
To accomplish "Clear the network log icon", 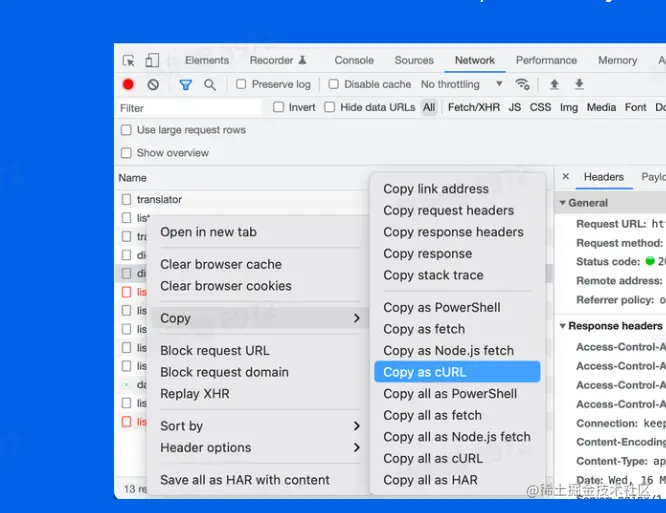I will (x=153, y=85).
